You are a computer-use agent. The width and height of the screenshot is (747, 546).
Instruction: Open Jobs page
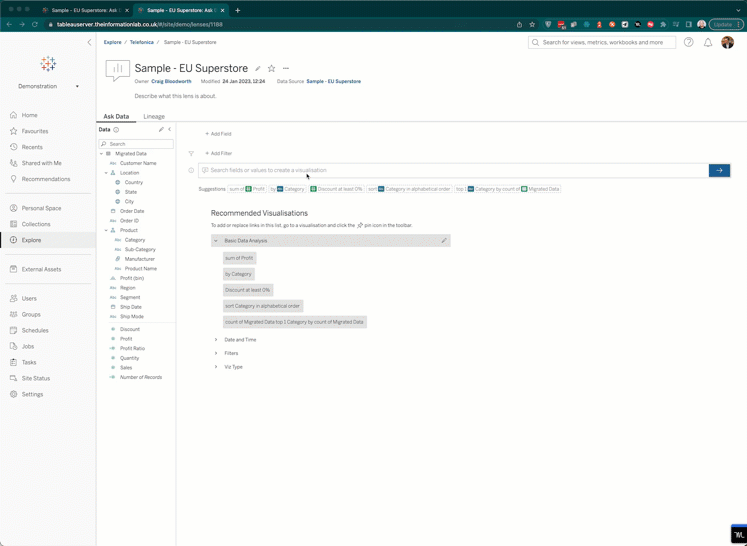(x=28, y=346)
